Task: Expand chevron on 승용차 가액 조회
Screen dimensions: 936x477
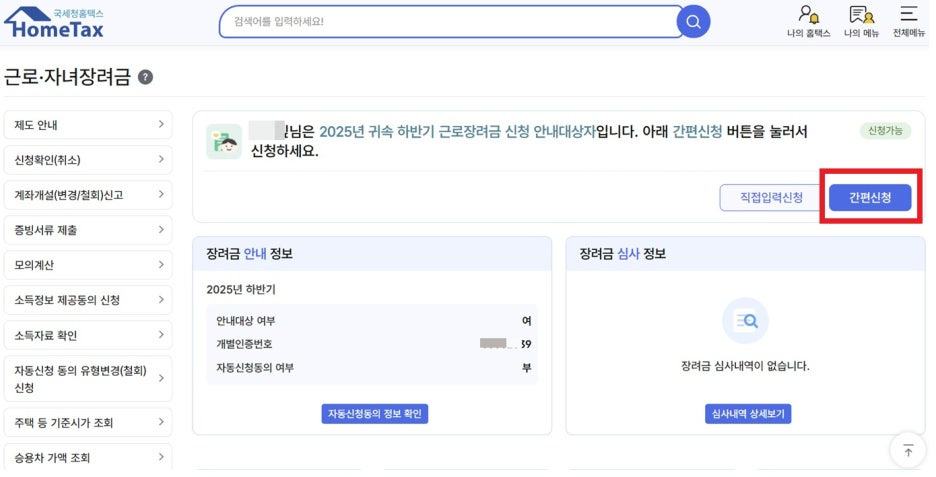Action: (161, 457)
